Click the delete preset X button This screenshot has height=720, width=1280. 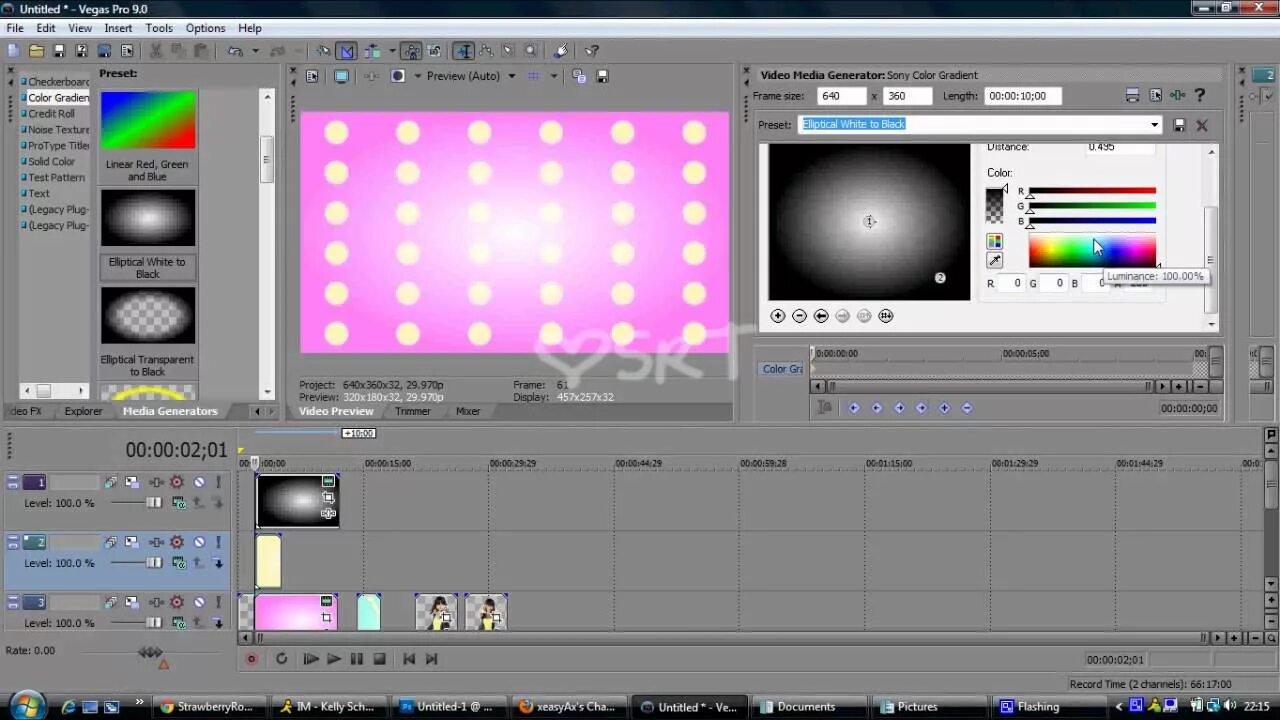(x=1201, y=125)
